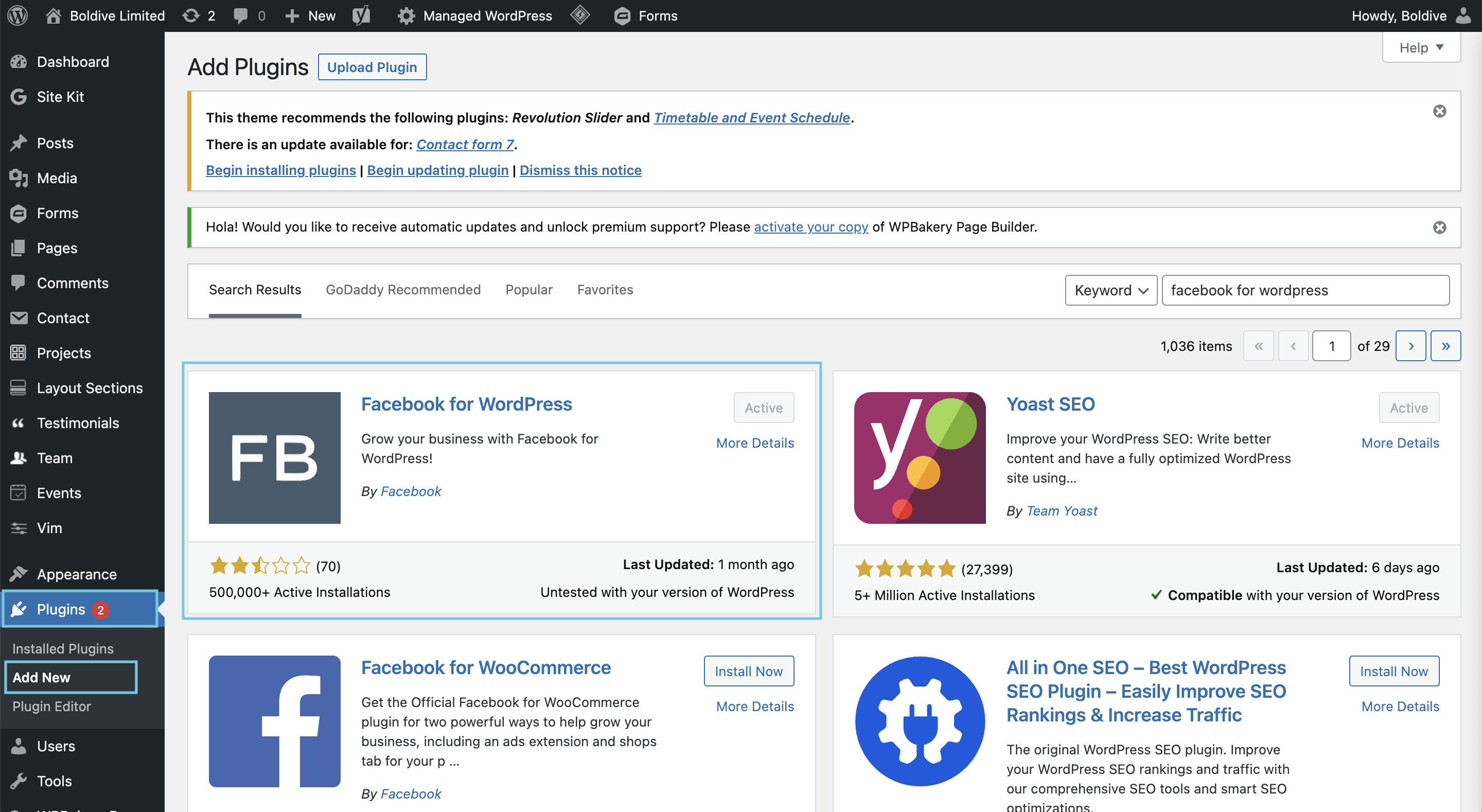1482x812 pixels.
Task: Go to Installed Plugins submenu
Action: pos(63,648)
